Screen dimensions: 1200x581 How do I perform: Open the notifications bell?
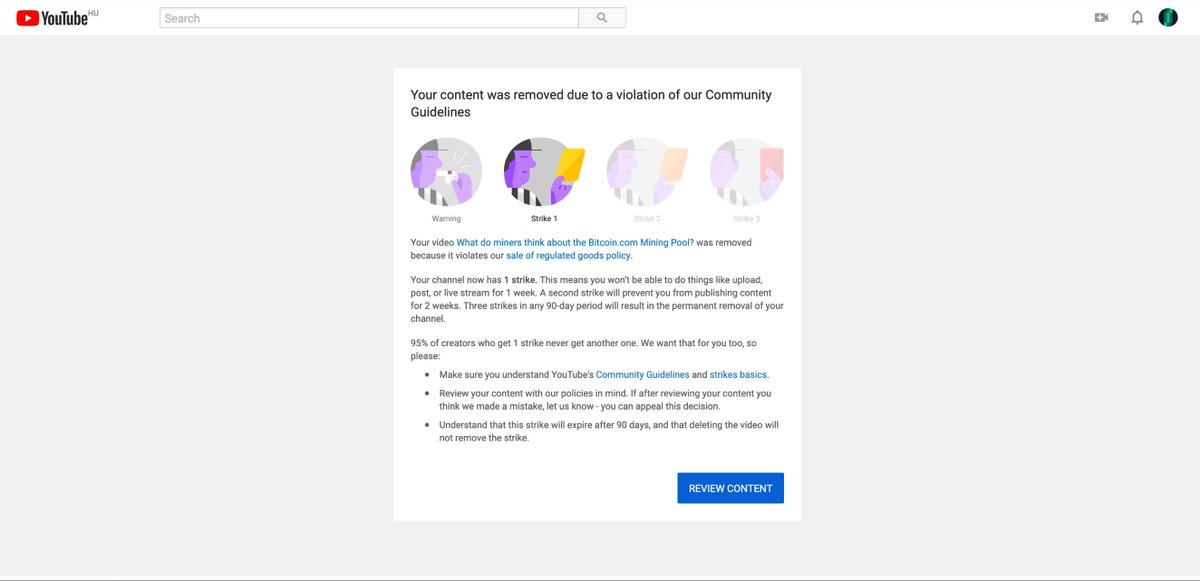coord(1137,18)
